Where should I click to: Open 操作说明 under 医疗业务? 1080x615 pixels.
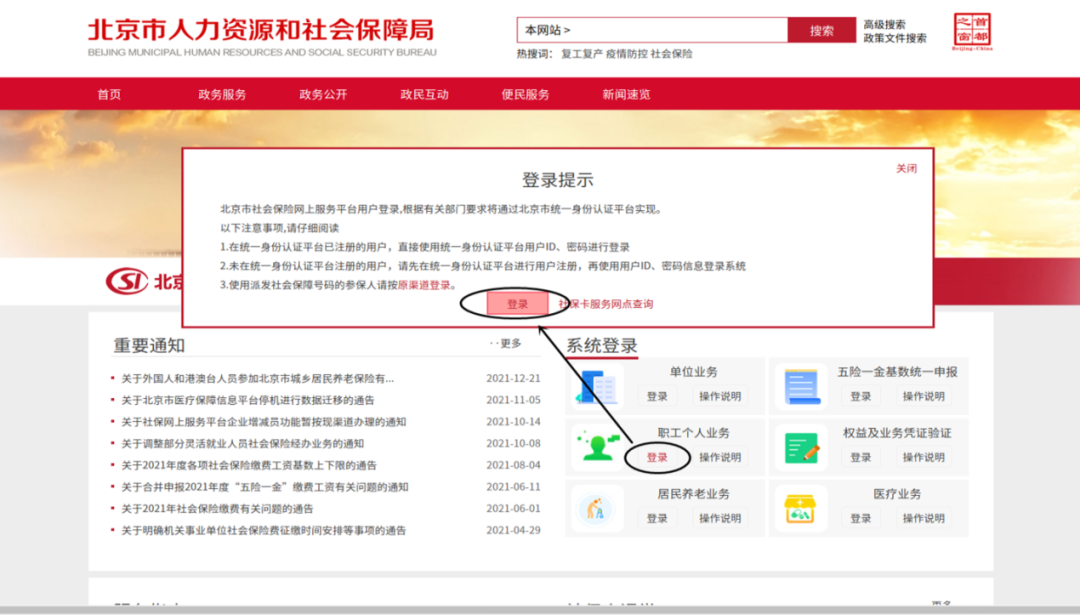(924, 518)
